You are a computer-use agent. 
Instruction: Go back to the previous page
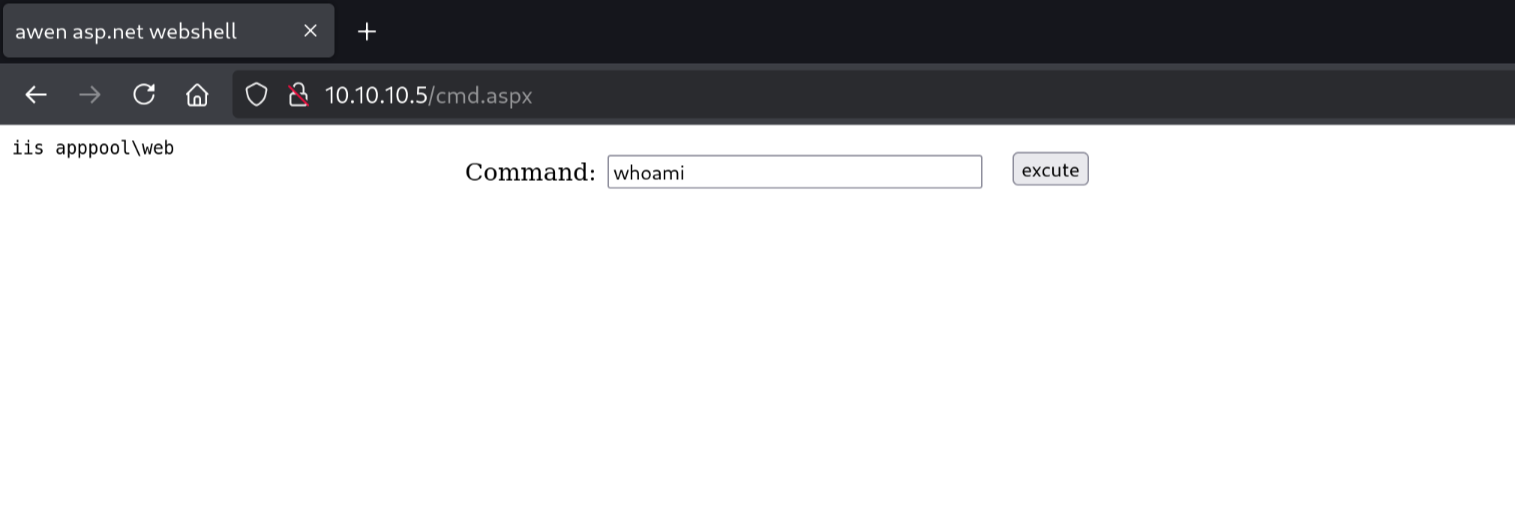[36, 95]
